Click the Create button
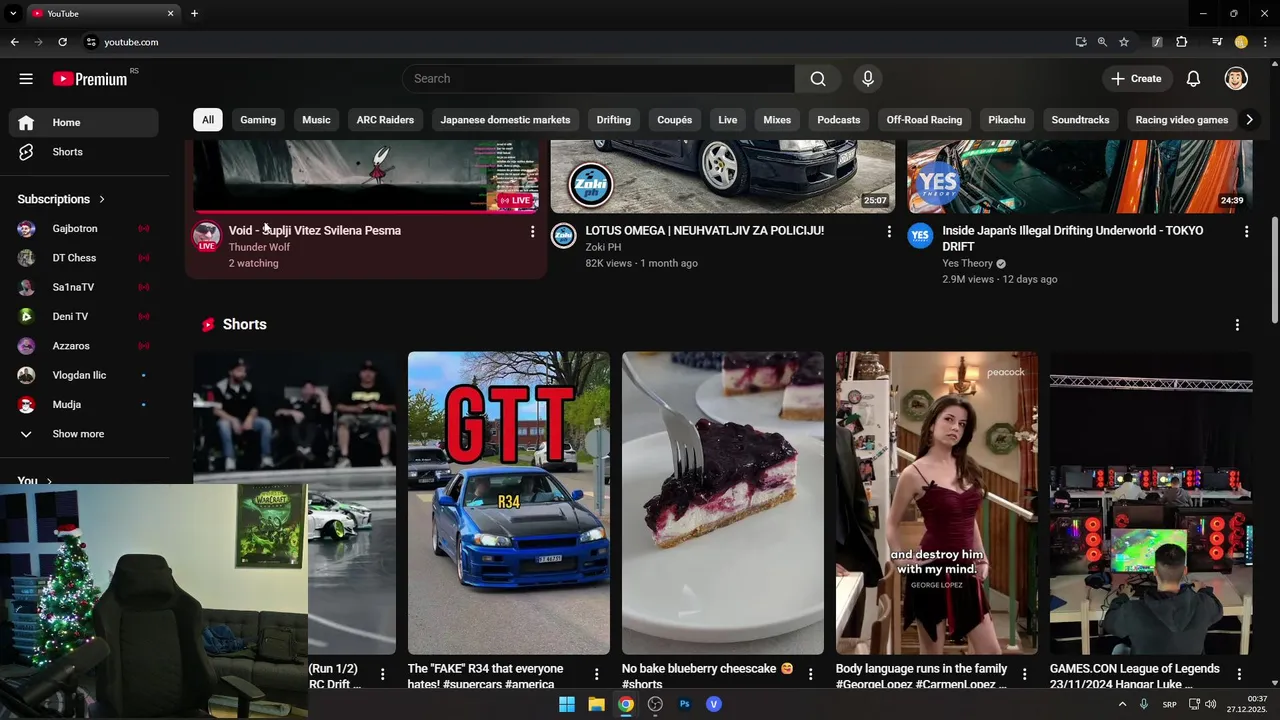Image resolution: width=1280 pixels, height=720 pixels. (1136, 79)
